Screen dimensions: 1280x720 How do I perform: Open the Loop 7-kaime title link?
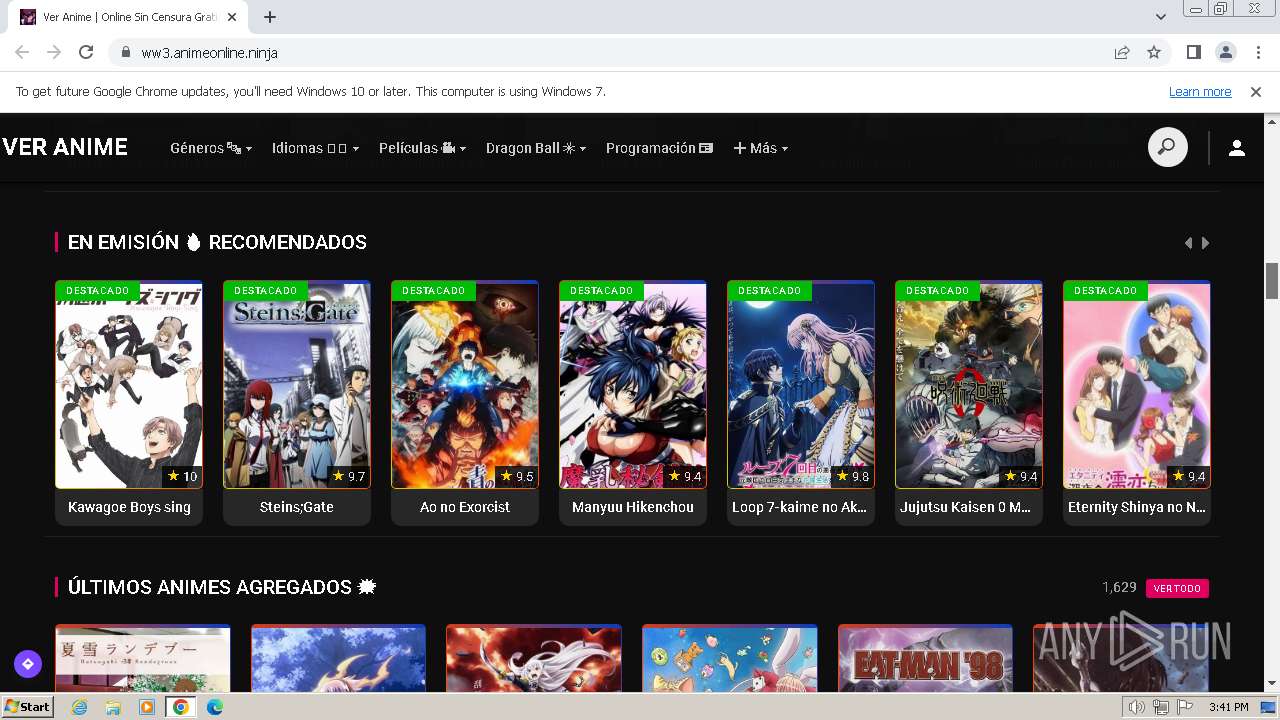[x=800, y=507]
